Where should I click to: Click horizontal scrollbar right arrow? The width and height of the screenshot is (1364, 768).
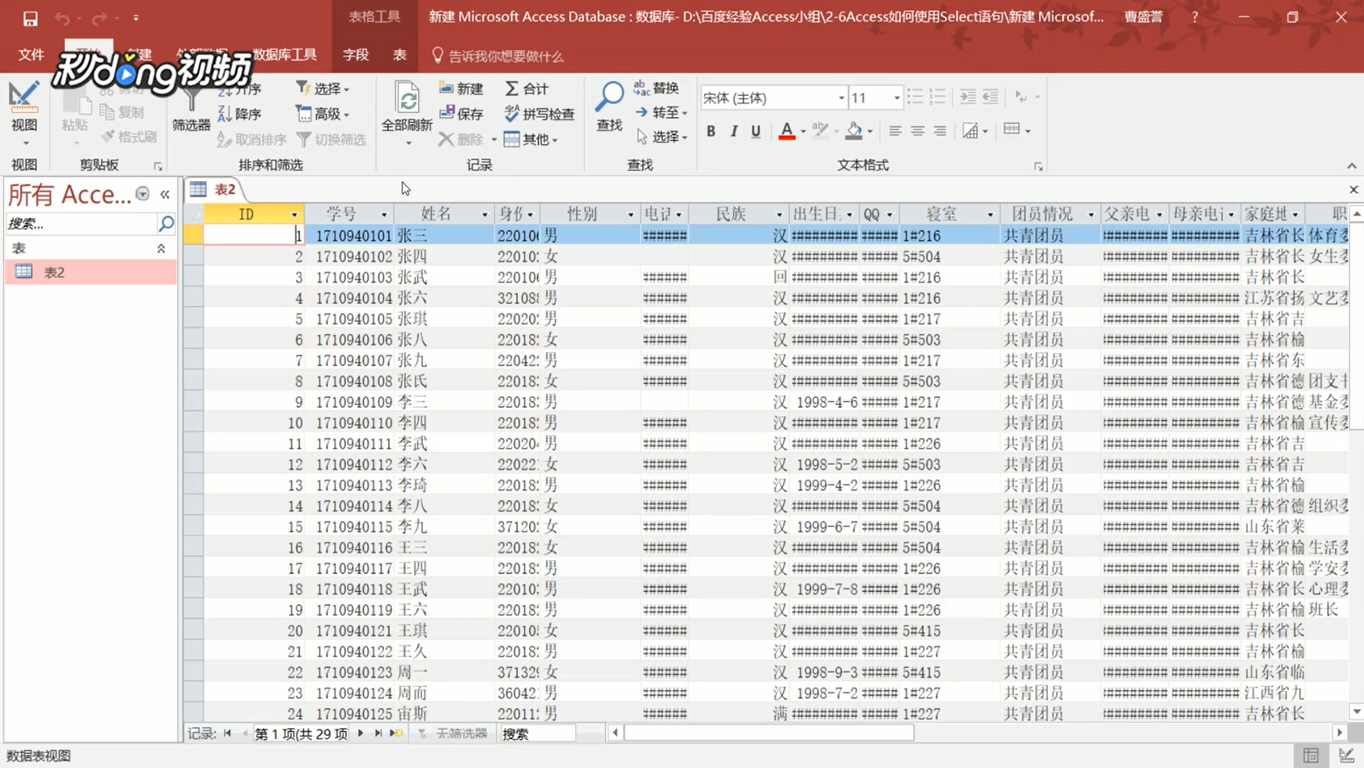pos(1340,734)
